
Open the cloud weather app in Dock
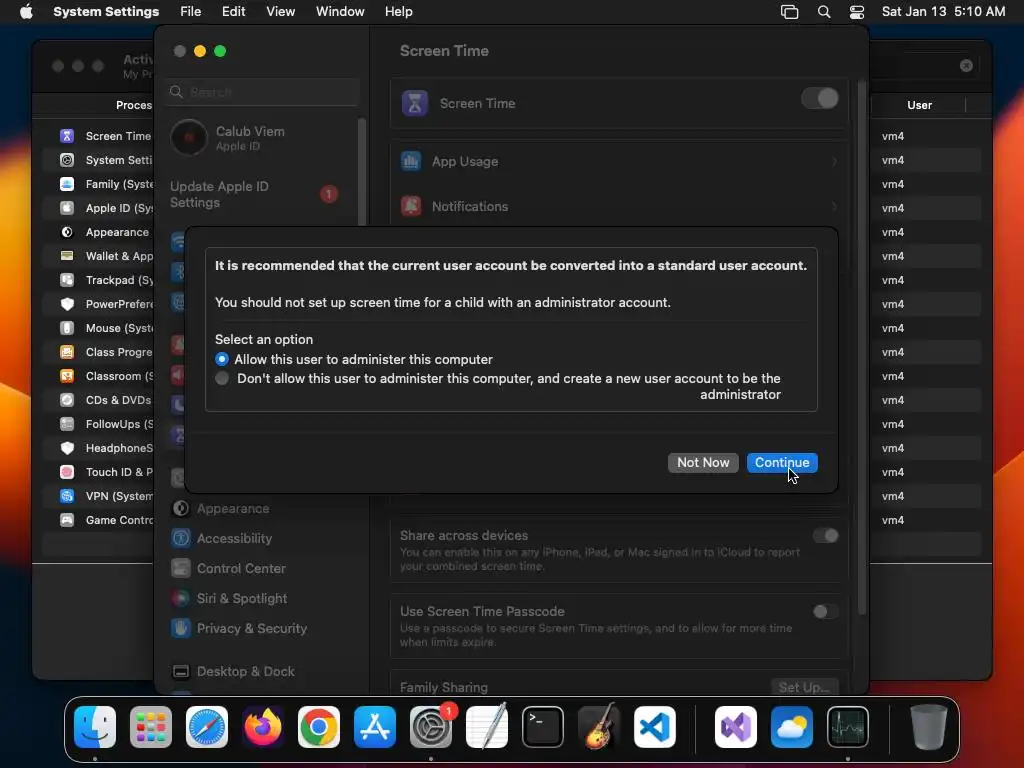pos(792,727)
